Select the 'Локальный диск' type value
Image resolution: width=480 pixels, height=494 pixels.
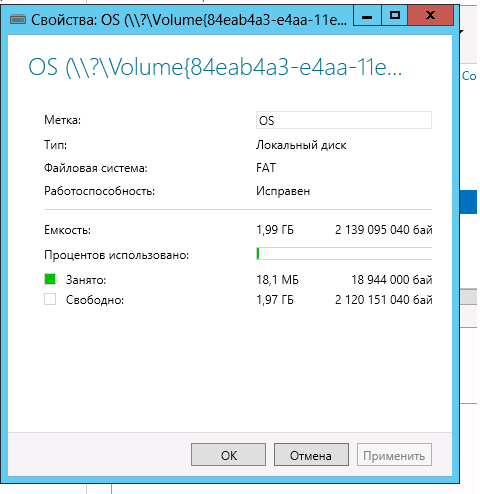pos(301,145)
